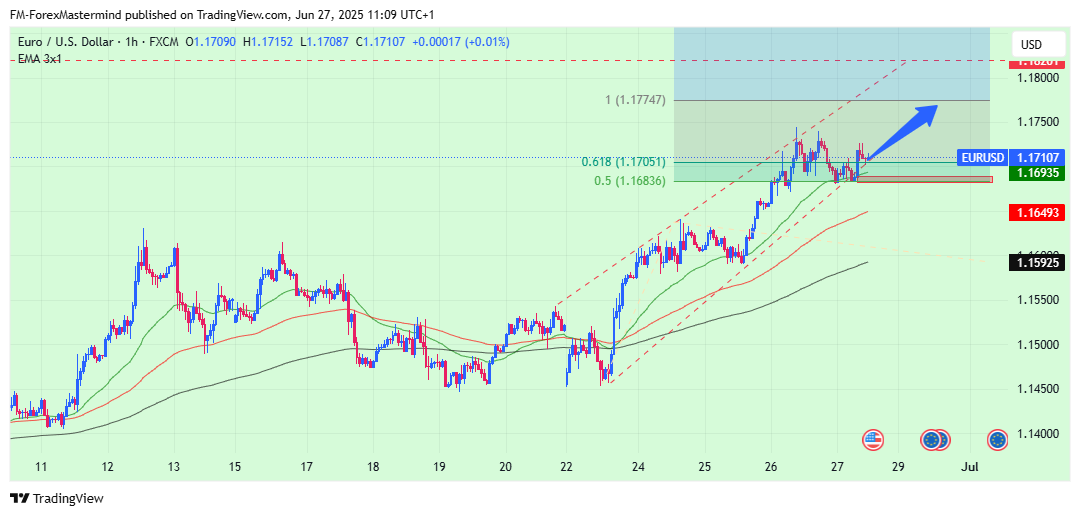
Task: Click the blue 1.17107 current price tag
Action: tap(1037, 158)
